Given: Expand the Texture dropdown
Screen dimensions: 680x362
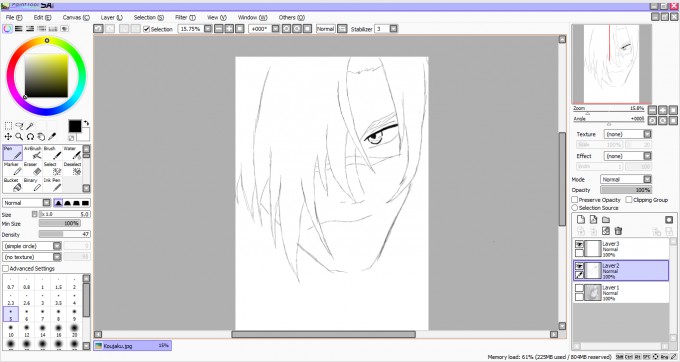Looking at the screenshot, I should (x=628, y=134).
